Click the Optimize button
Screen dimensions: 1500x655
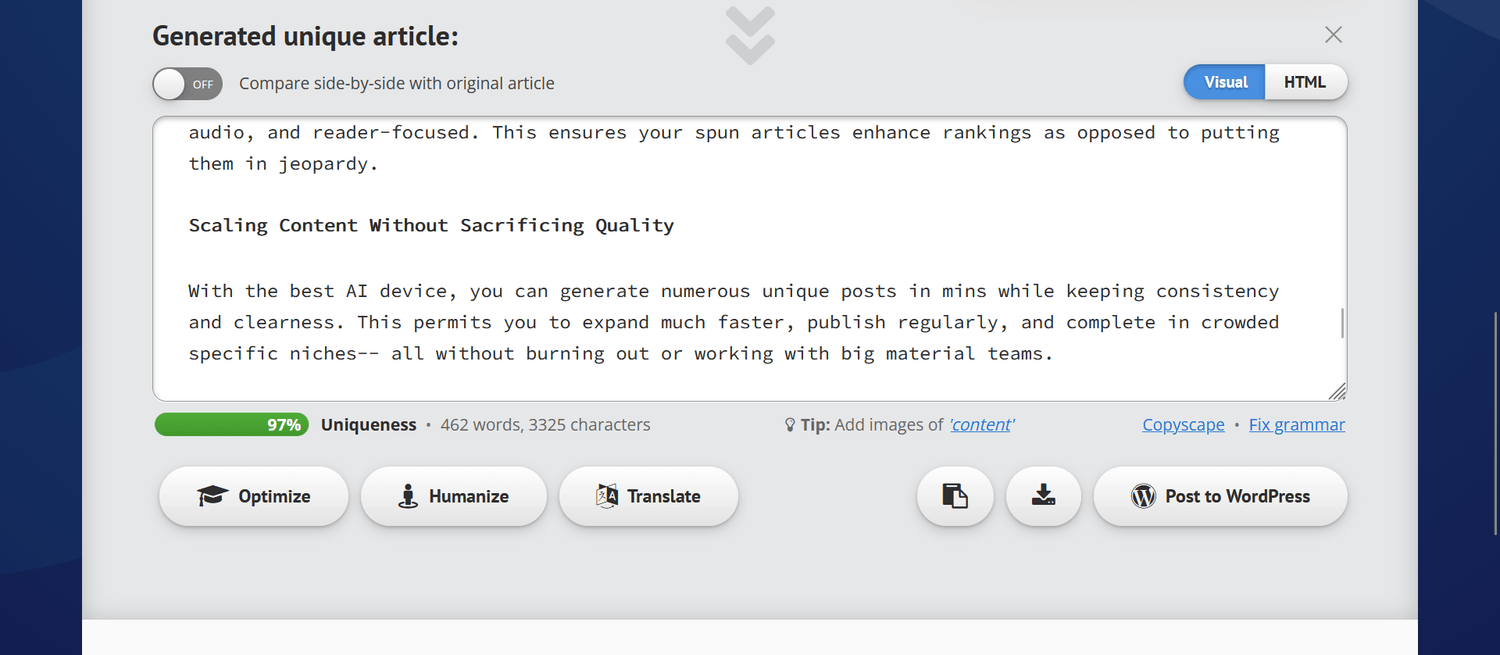coord(254,496)
